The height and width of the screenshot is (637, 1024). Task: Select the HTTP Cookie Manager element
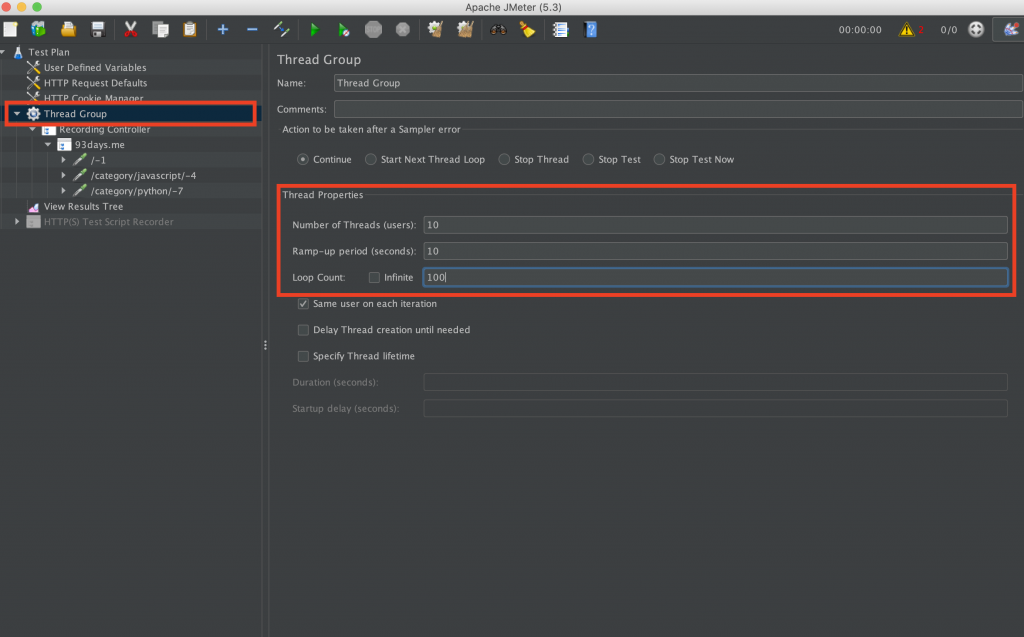(x=93, y=98)
